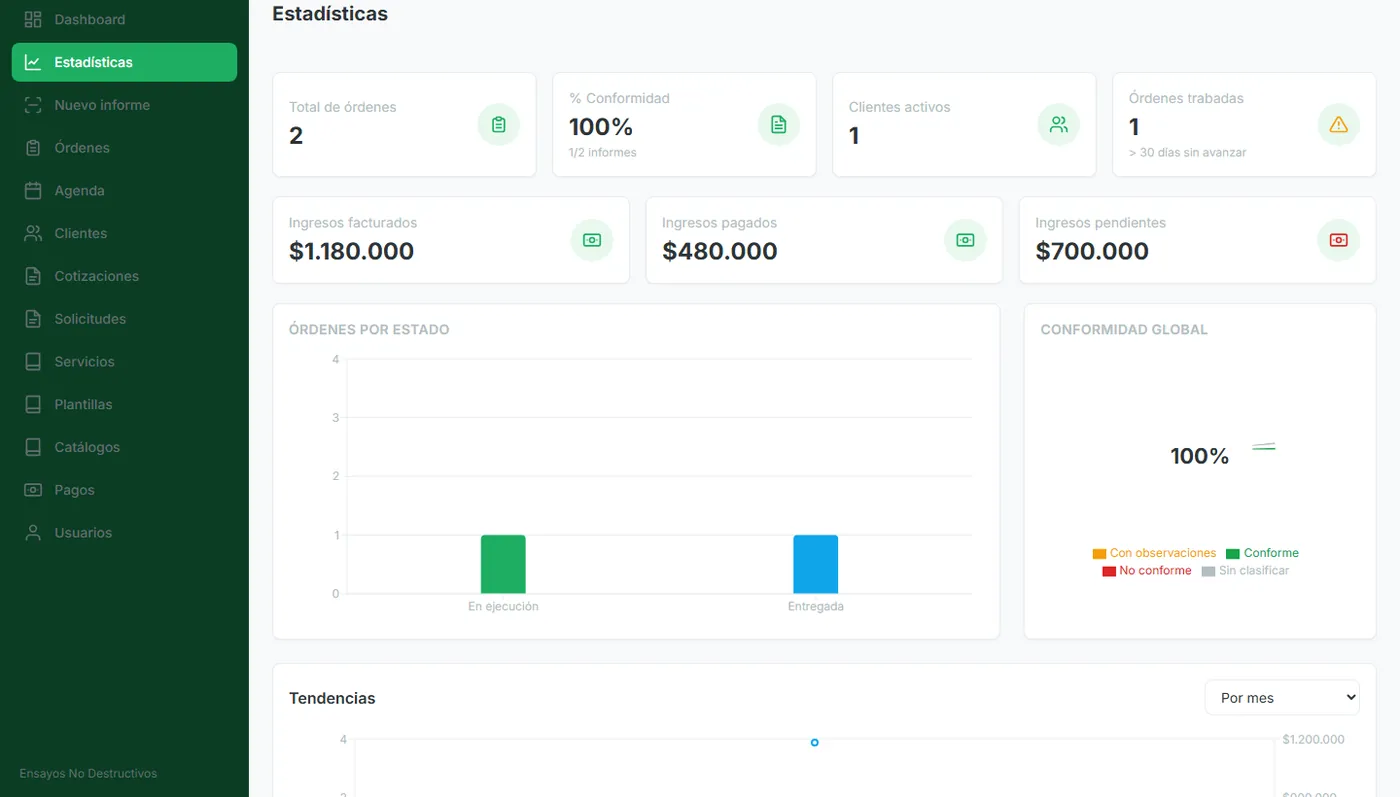Open the Agenda section
1400x797 pixels.
(124, 191)
